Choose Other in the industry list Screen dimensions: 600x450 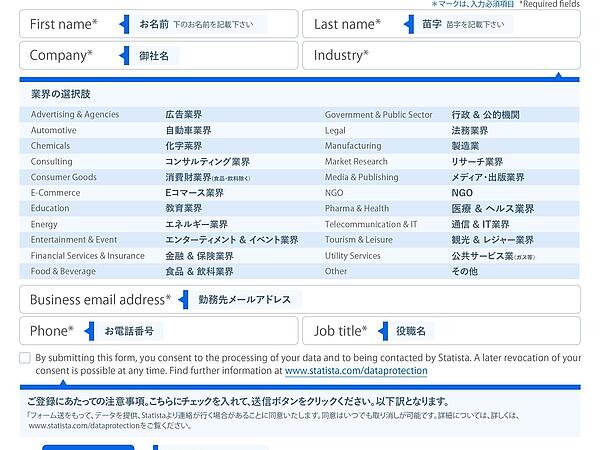pyautogui.click(x=336, y=271)
